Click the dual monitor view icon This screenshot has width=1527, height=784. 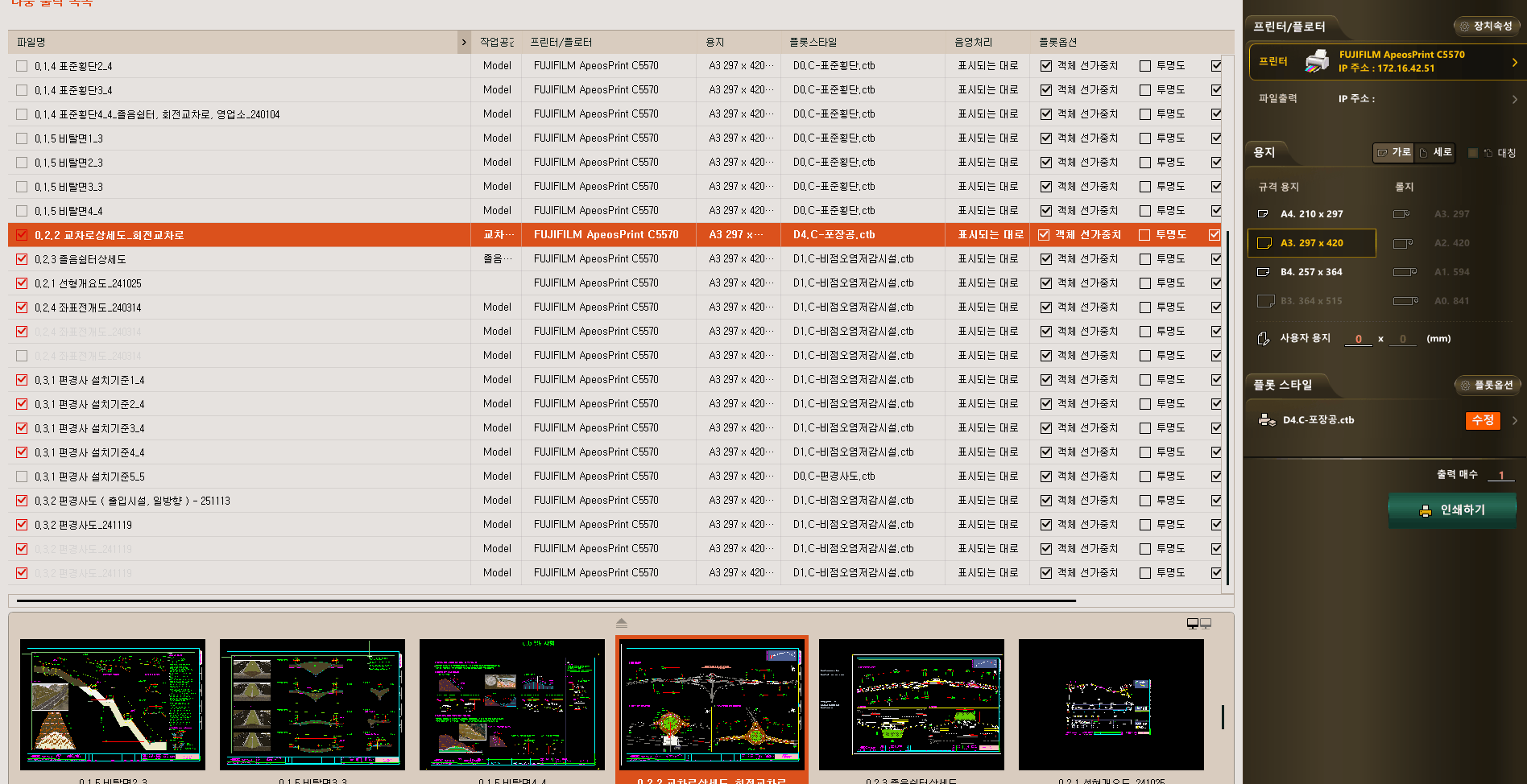[1199, 623]
